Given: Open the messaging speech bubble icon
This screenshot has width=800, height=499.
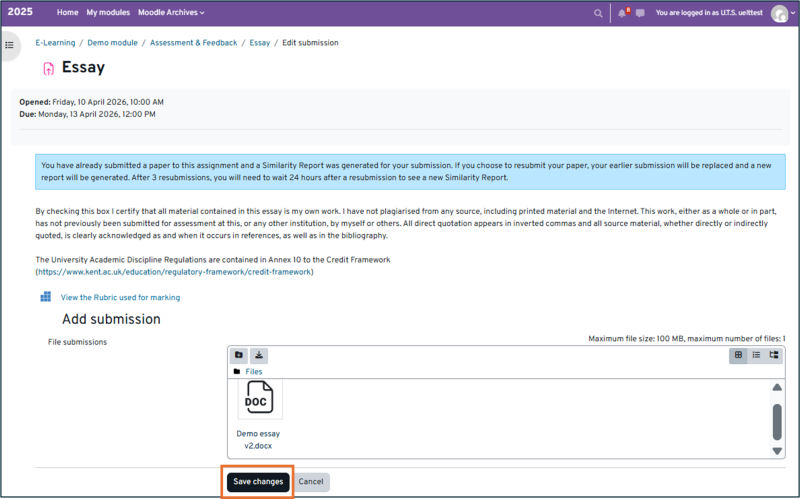Looking at the screenshot, I should (640, 13).
